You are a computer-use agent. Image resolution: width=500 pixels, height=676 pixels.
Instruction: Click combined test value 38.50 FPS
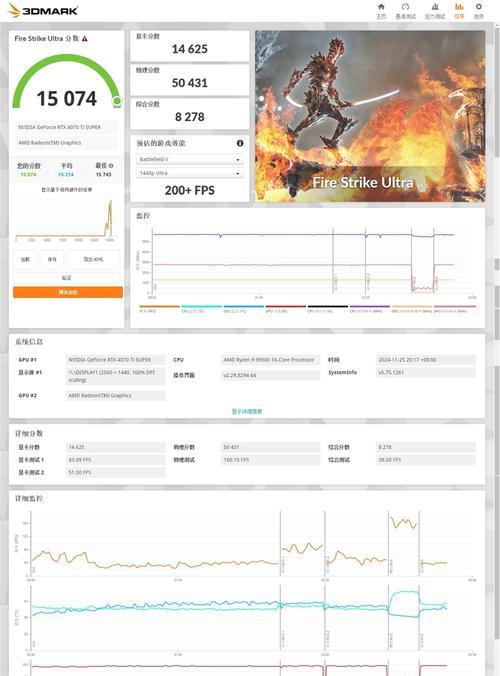pyautogui.click(x=425, y=460)
